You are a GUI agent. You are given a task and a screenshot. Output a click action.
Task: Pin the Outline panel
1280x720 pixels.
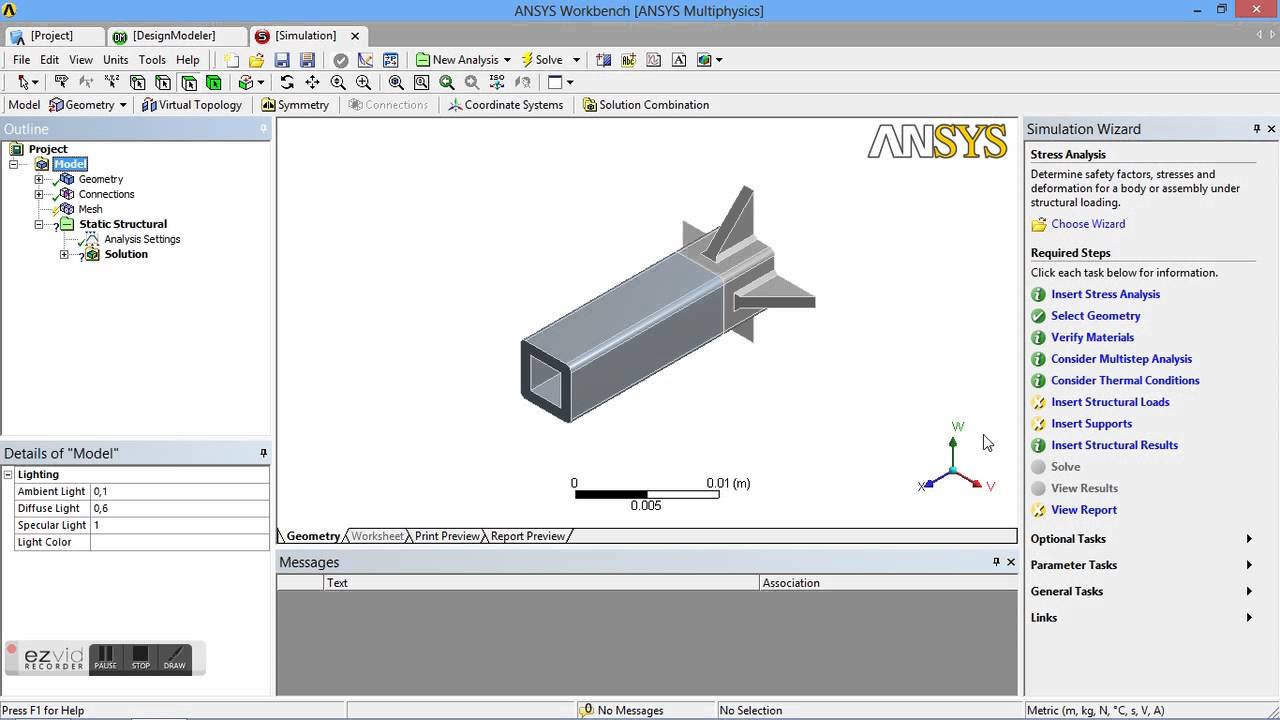click(x=264, y=129)
